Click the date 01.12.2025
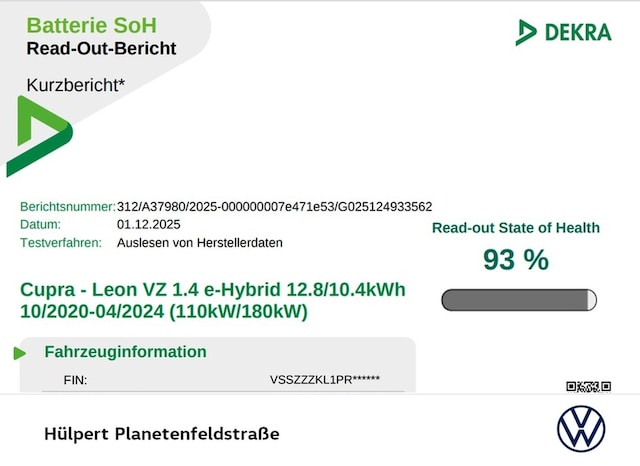 pyautogui.click(x=149, y=225)
